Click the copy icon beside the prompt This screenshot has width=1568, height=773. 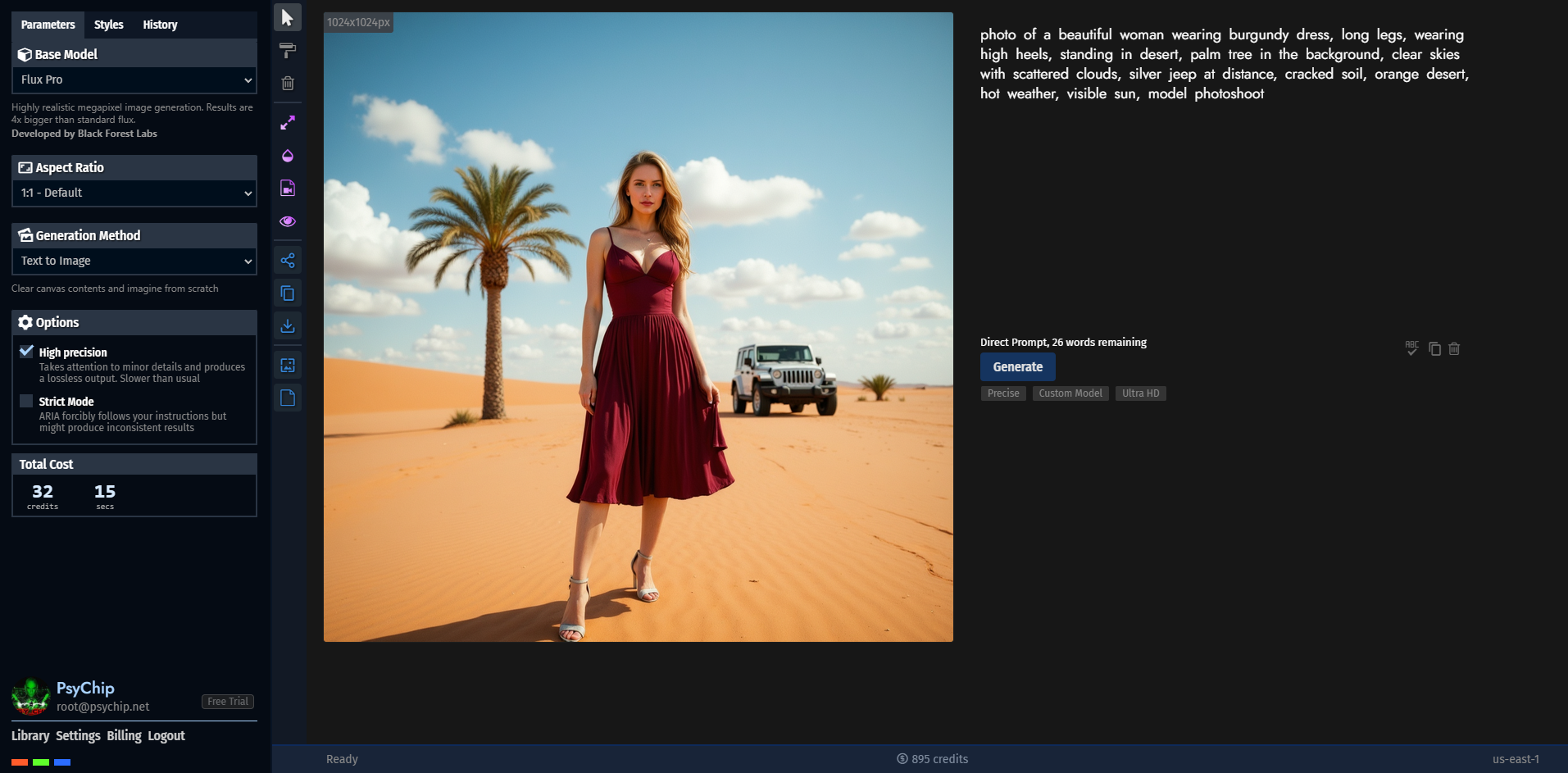(1434, 348)
